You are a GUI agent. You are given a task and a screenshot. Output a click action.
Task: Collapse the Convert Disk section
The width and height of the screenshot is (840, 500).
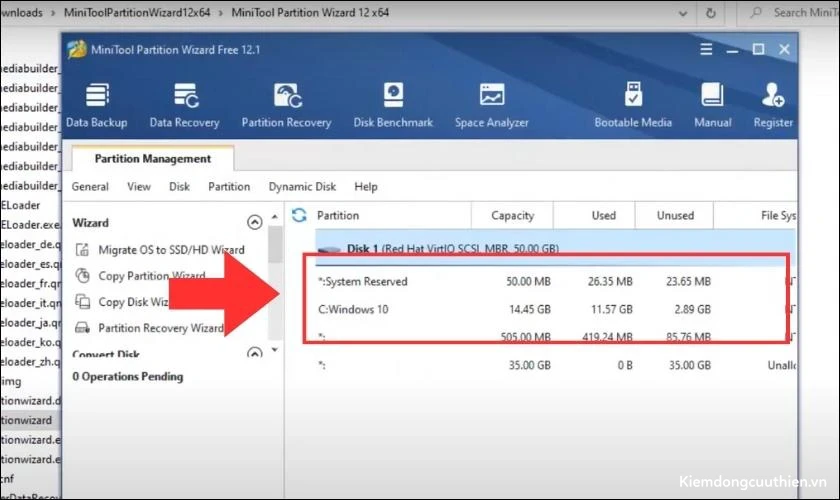pos(254,353)
